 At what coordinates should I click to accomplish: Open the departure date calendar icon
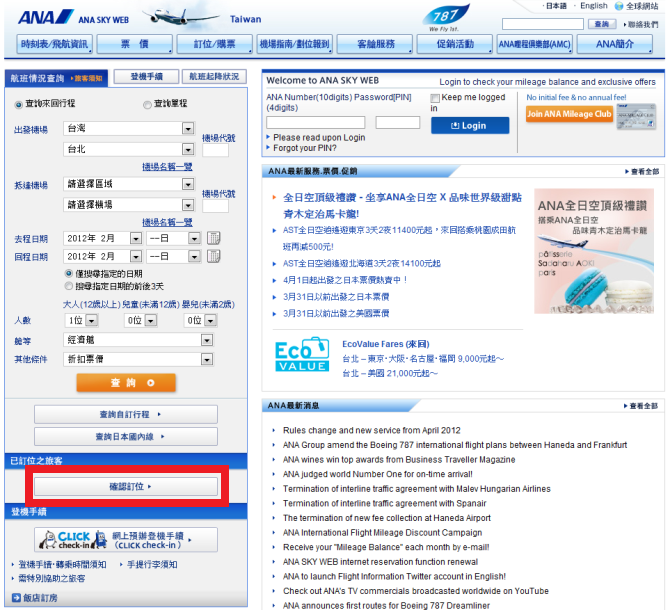coord(213,238)
